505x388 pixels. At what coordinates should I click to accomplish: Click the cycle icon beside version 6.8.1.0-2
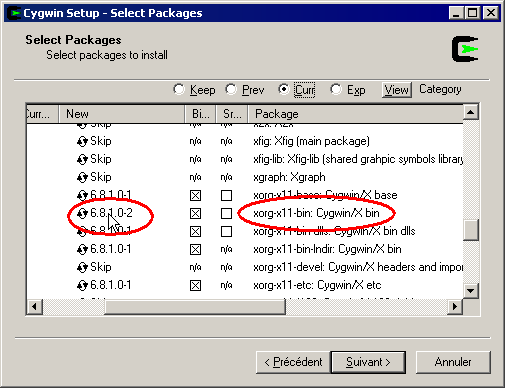[x=82, y=213]
